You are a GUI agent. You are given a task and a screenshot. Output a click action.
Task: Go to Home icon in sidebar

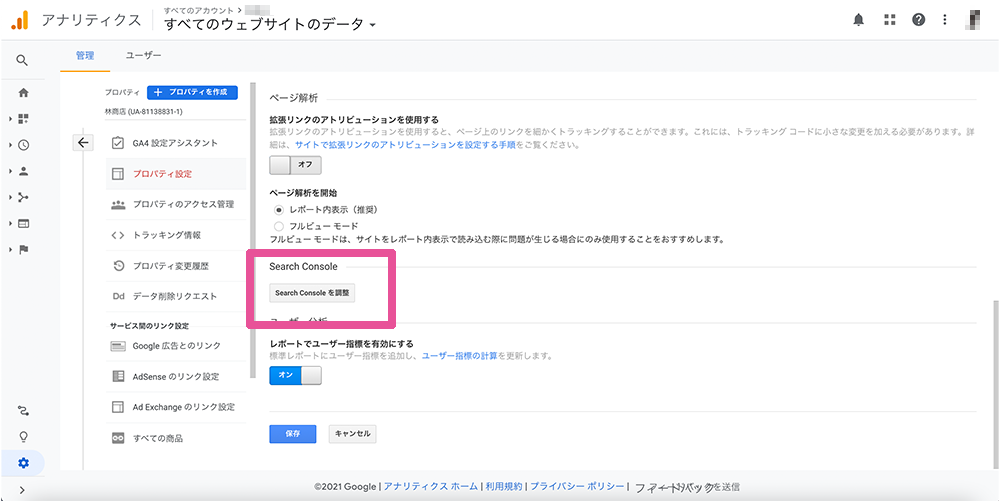(x=24, y=92)
